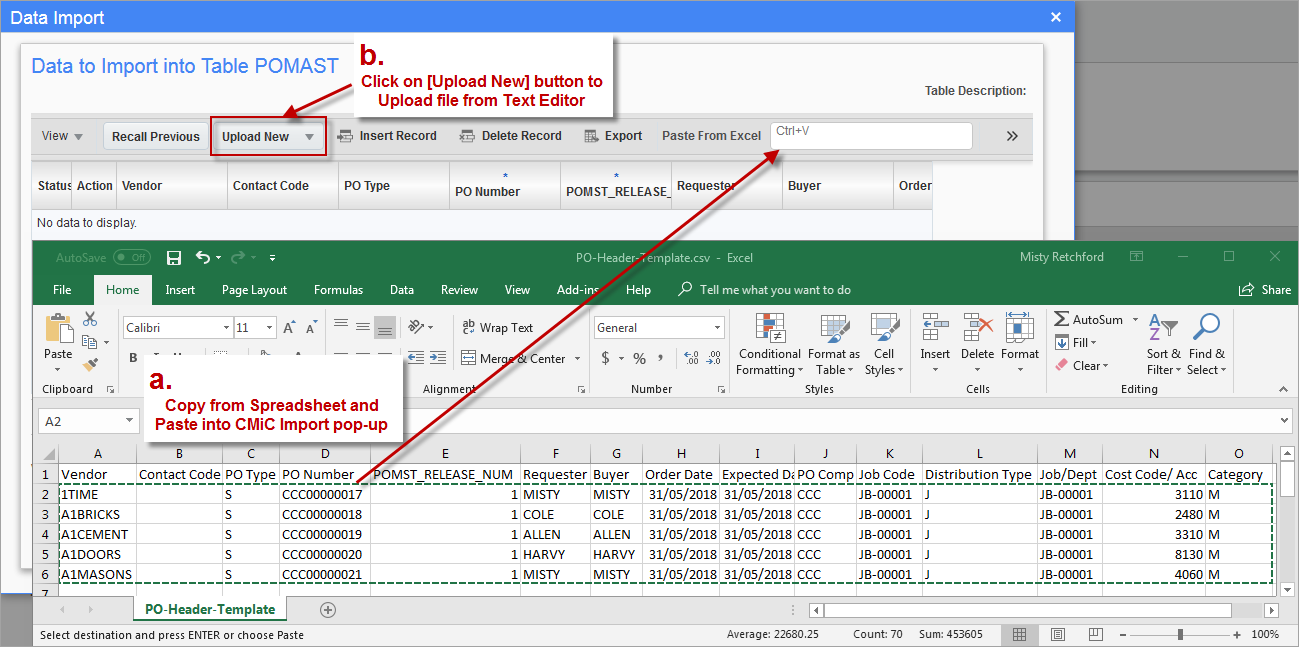Open Find & Select
The image size is (1299, 647).
[x=1206, y=345]
